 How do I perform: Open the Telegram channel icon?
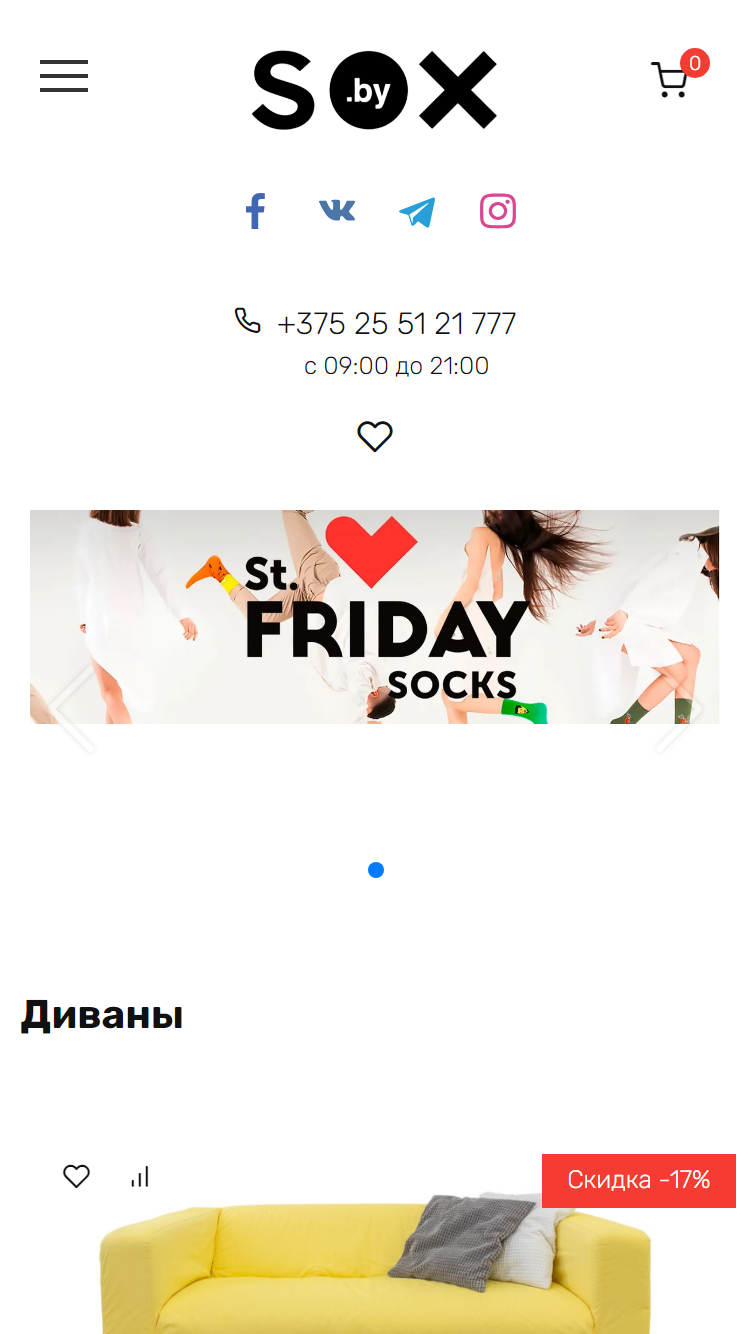417,212
